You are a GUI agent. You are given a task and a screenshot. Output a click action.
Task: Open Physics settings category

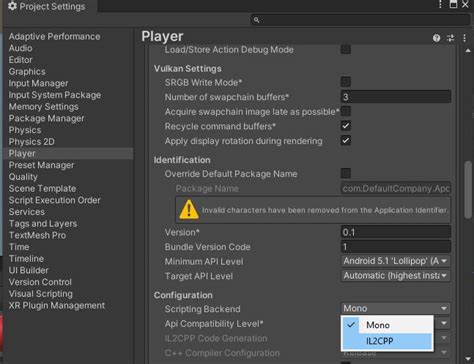[25, 130]
